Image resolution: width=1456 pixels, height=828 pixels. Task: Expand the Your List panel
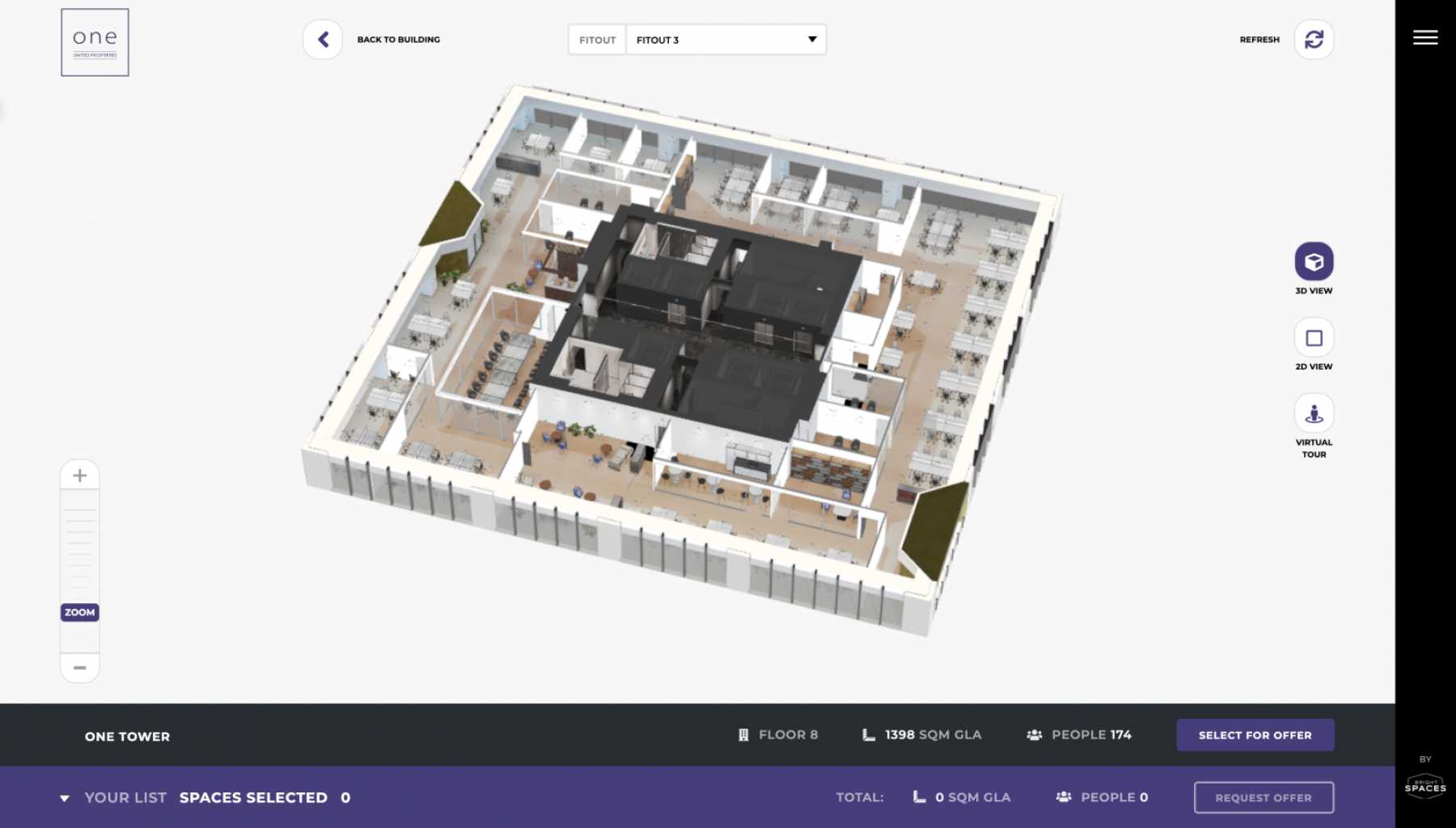click(65, 798)
